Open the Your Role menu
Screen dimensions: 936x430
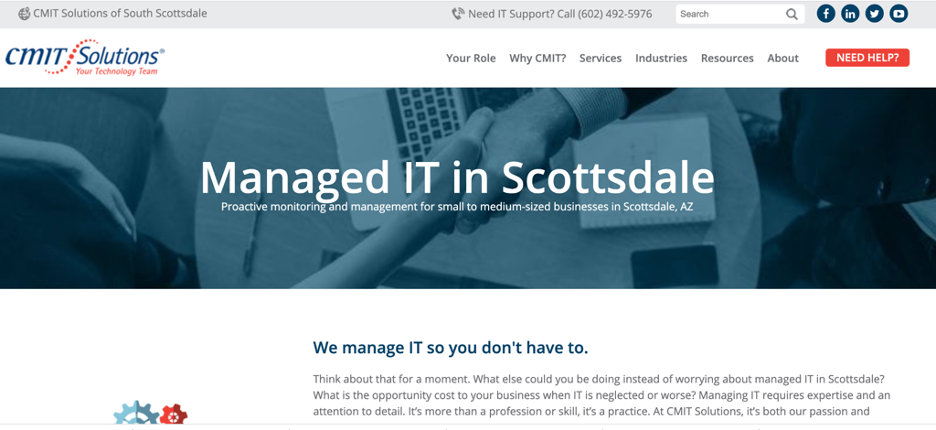[x=471, y=58]
